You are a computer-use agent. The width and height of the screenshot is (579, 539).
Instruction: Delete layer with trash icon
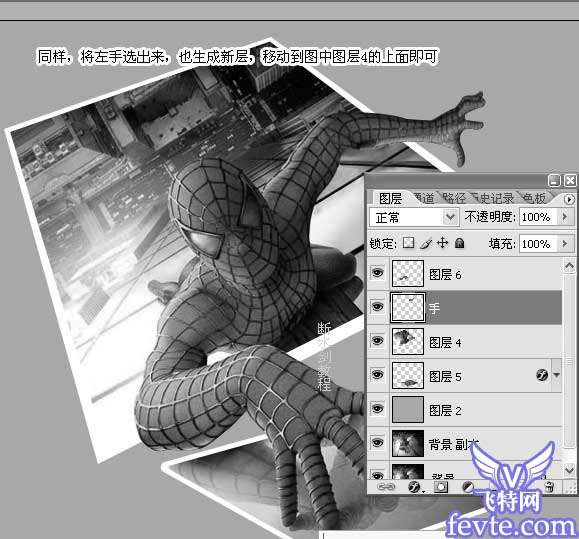click(x=549, y=487)
